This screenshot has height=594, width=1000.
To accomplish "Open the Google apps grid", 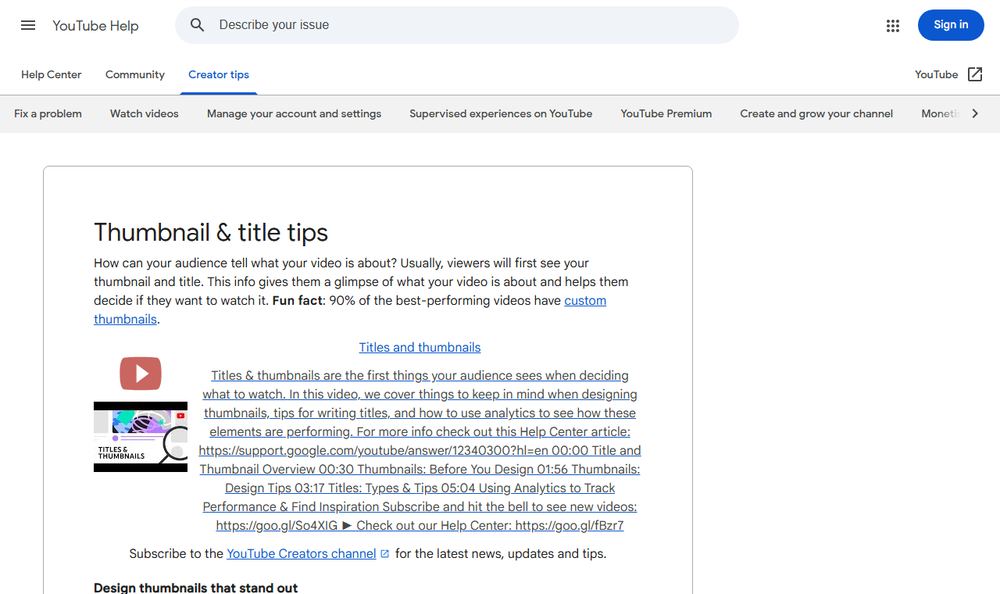I will tap(893, 26).
